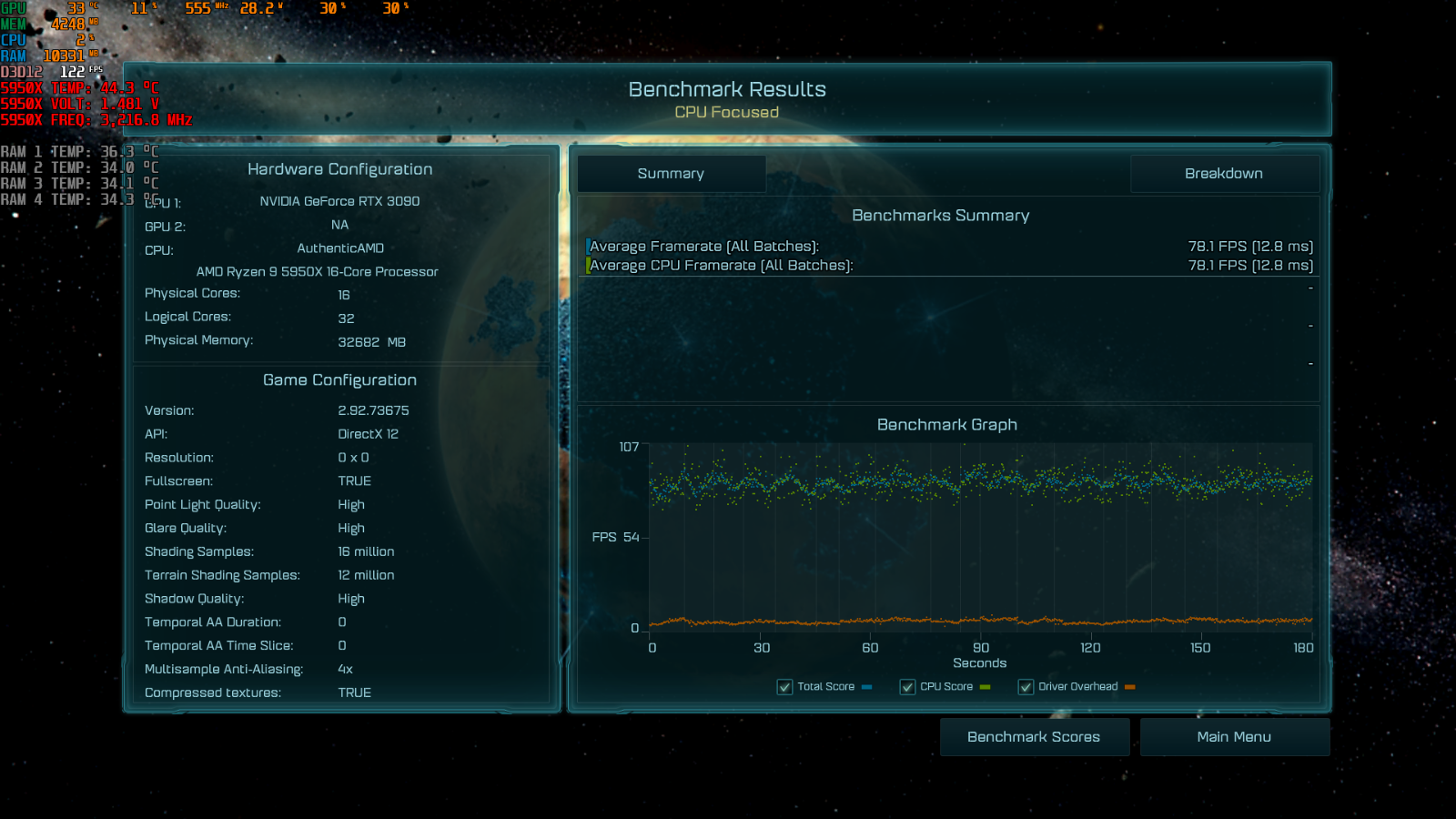
Task: Click the Logical Cores label
Action: point(187,317)
